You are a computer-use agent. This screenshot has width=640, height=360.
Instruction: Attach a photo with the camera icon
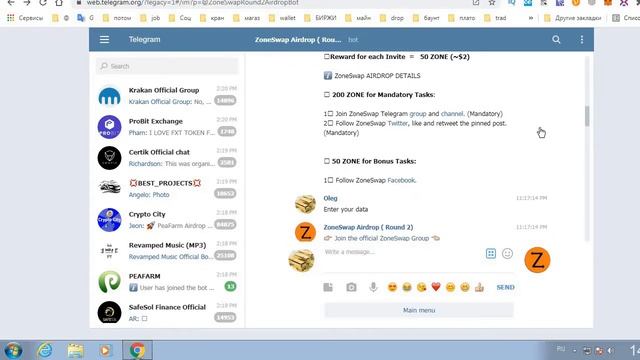351,287
